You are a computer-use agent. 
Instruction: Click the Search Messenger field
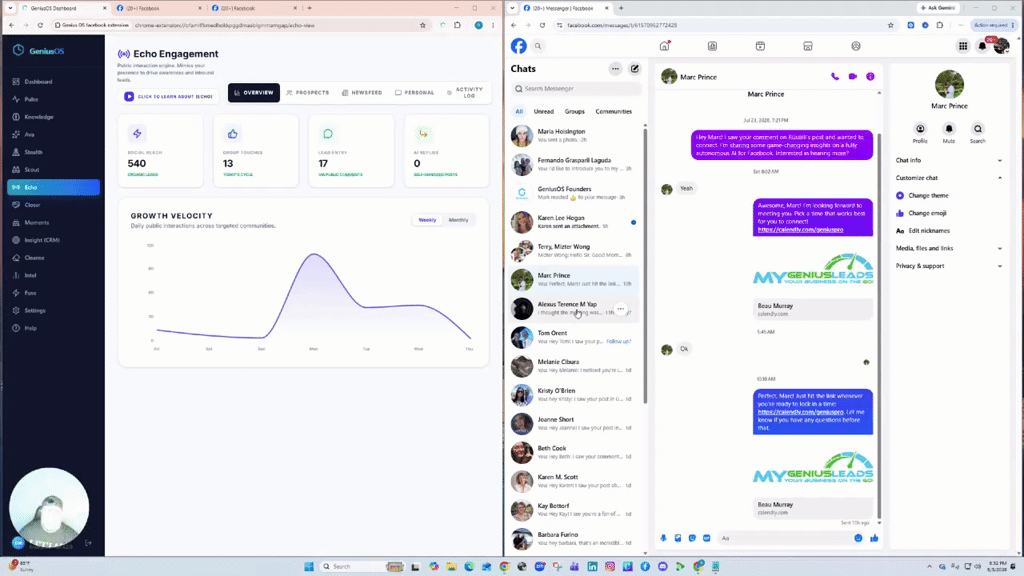(x=577, y=88)
